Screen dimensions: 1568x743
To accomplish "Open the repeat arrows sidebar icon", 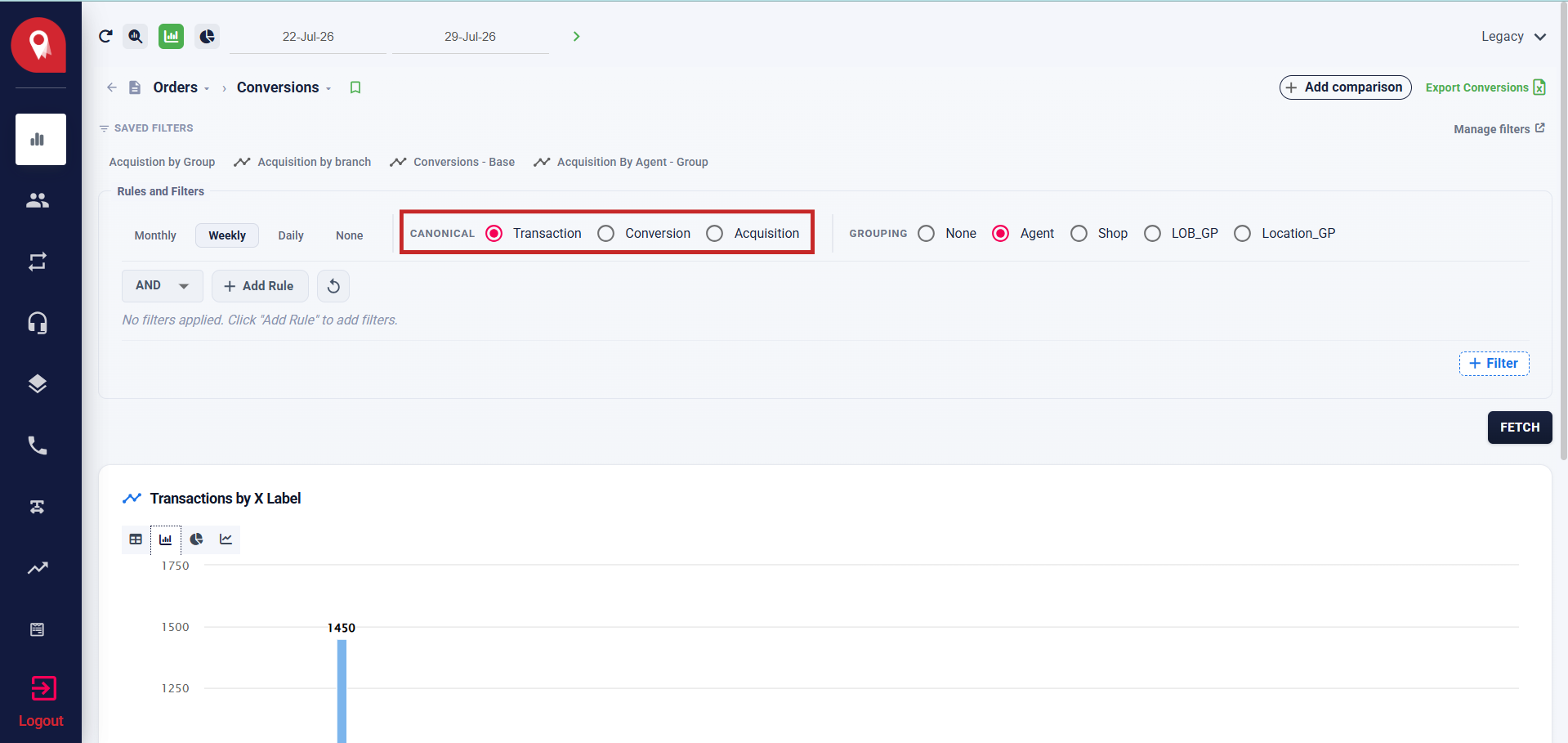I will [x=38, y=262].
